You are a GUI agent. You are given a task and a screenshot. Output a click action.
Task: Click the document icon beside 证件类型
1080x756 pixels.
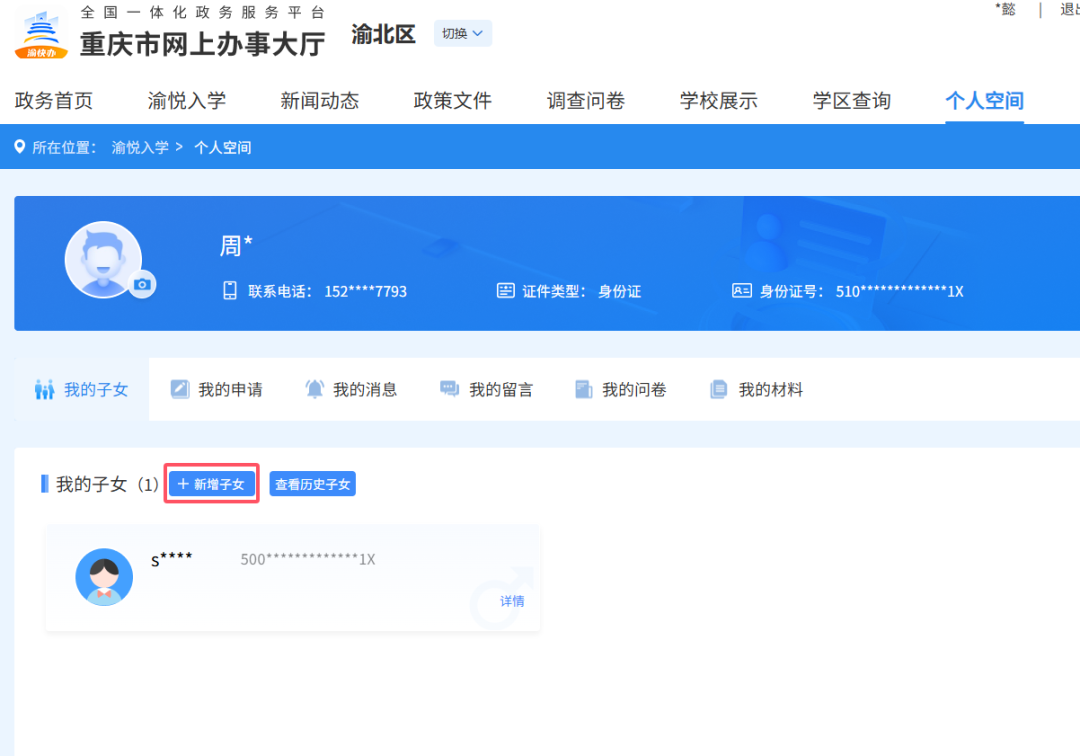coord(506,291)
